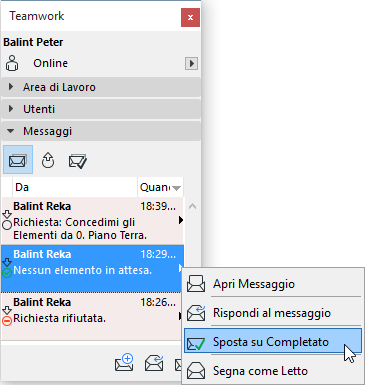Screen dimensions: 365x385
Task: Select the Inbox messages envelope icon
Action: coord(18,160)
